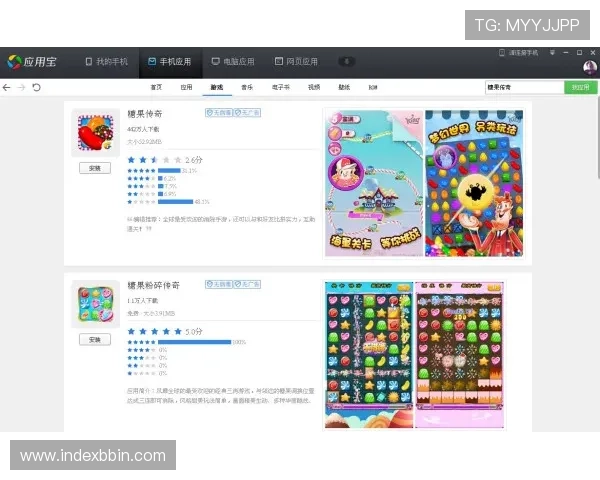This screenshot has width=600, height=480.
Task: Open 糖果粉碎传奇 pink board screenshot
Action: [459, 355]
